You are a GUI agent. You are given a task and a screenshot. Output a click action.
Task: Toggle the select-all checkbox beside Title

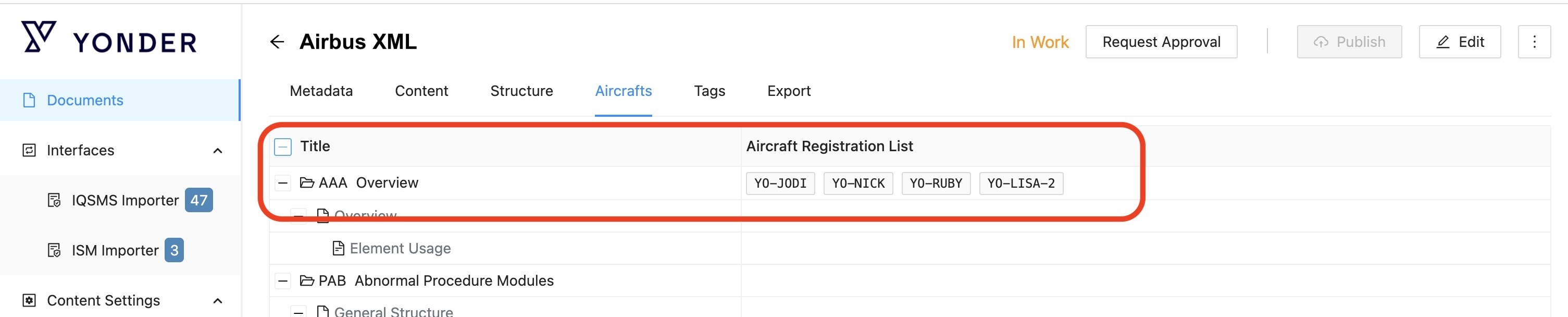283,147
